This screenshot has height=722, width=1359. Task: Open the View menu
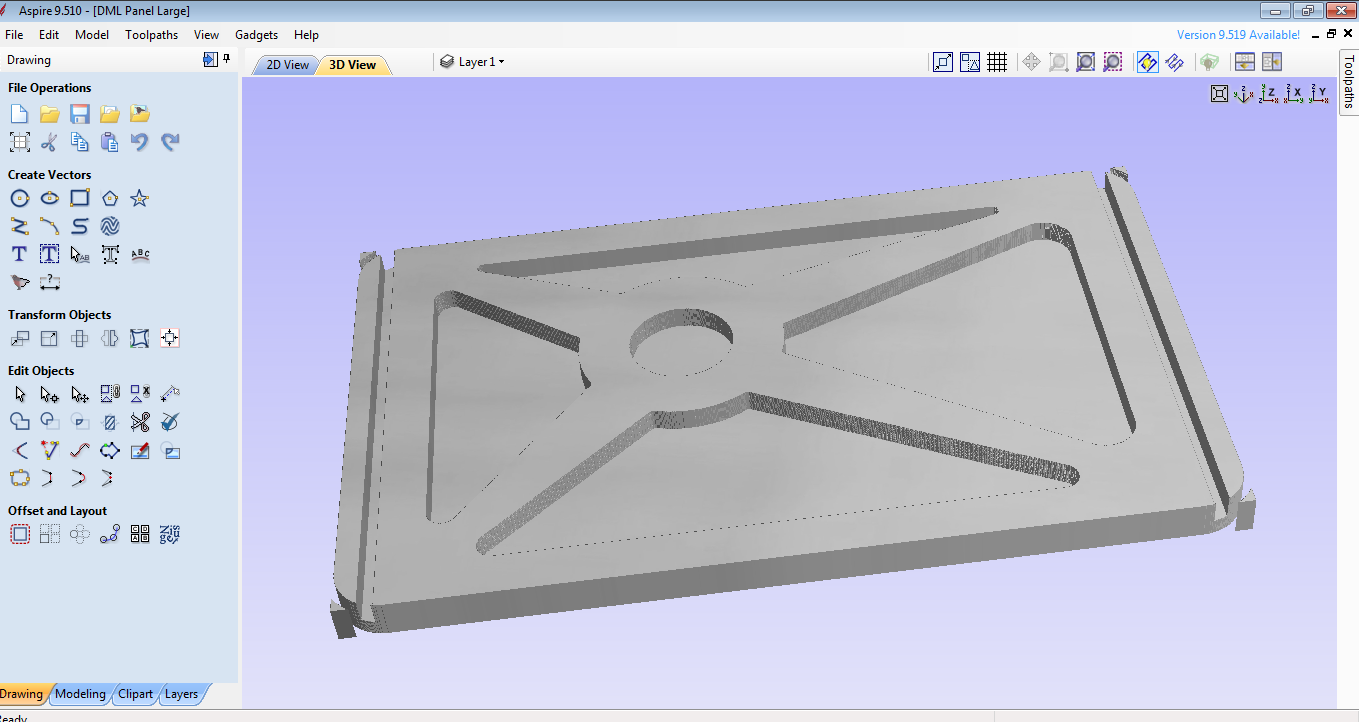click(x=206, y=35)
